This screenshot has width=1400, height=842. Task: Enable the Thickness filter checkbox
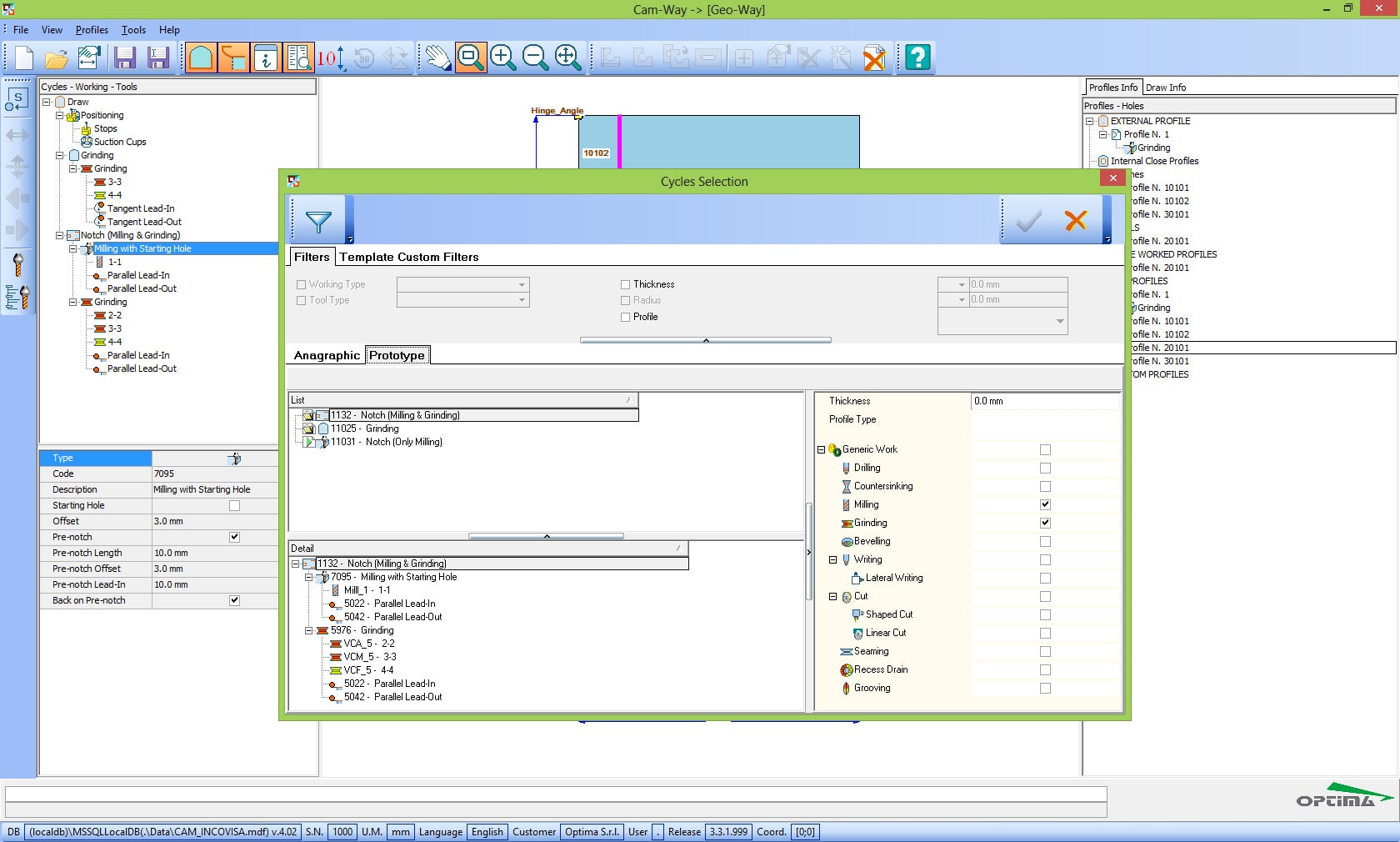(x=625, y=284)
